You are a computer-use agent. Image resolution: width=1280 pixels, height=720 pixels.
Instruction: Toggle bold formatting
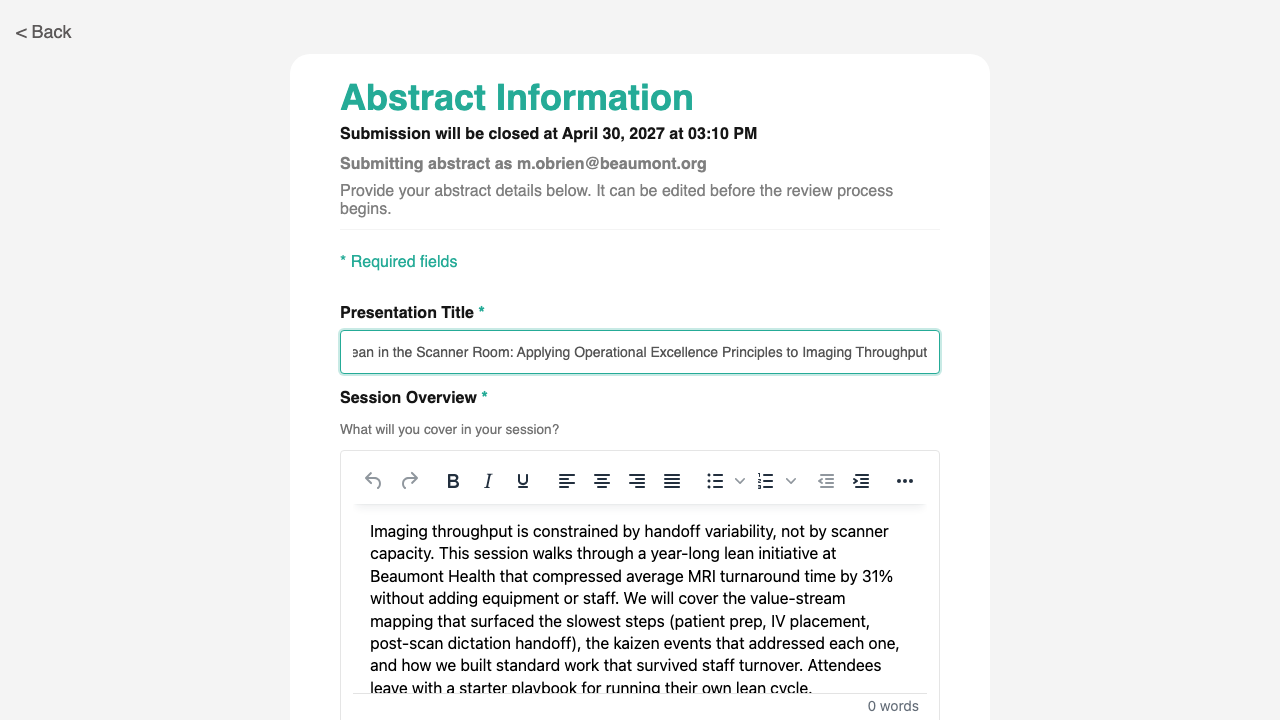tap(453, 481)
